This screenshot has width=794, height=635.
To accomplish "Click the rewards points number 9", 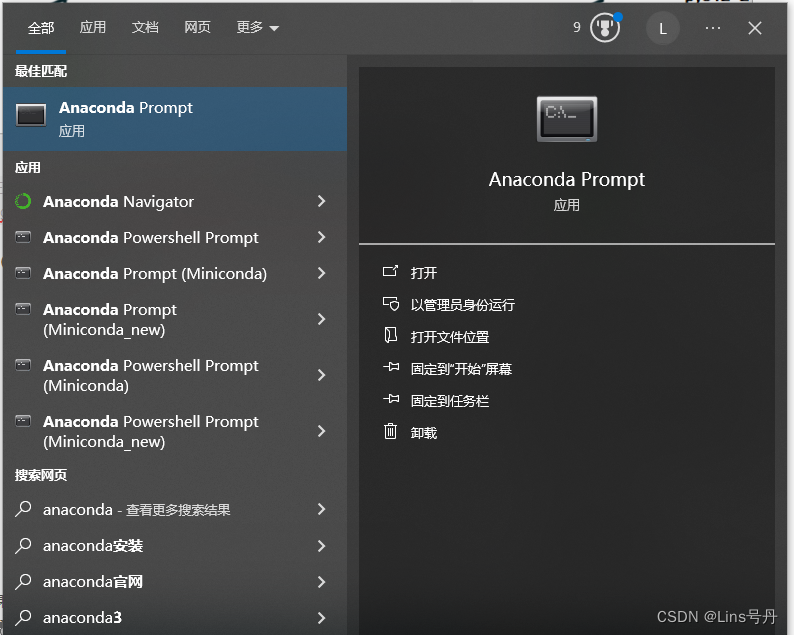I will click(x=576, y=27).
